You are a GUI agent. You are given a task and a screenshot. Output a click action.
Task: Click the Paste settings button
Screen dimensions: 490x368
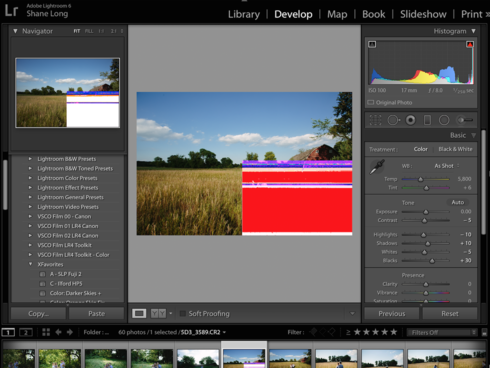click(96, 314)
